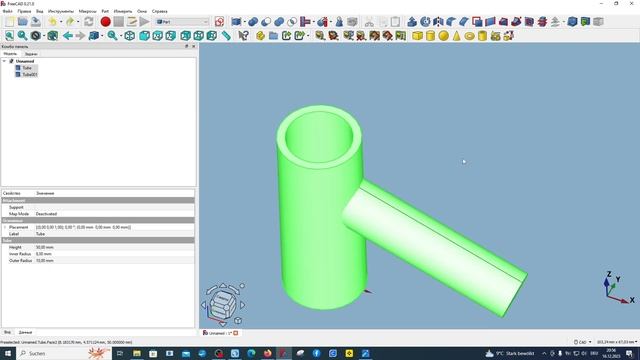Click the Chamfer tool icon

[x=464, y=22]
